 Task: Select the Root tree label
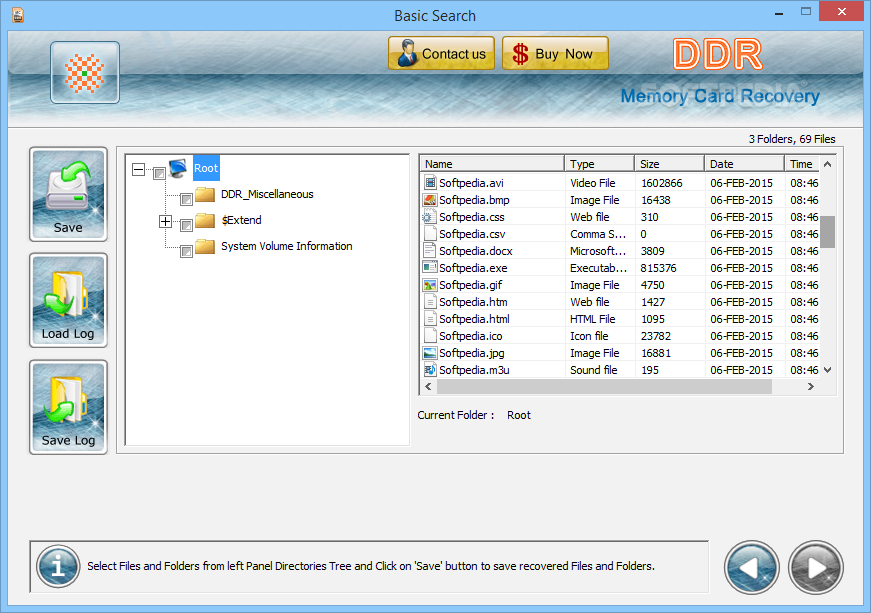(206, 168)
